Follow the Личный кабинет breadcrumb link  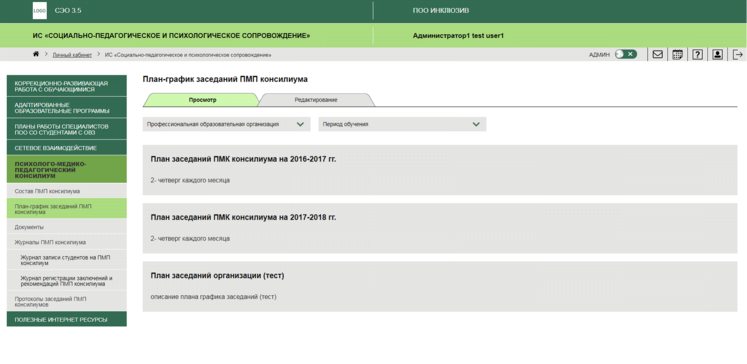pyautogui.click(x=72, y=55)
